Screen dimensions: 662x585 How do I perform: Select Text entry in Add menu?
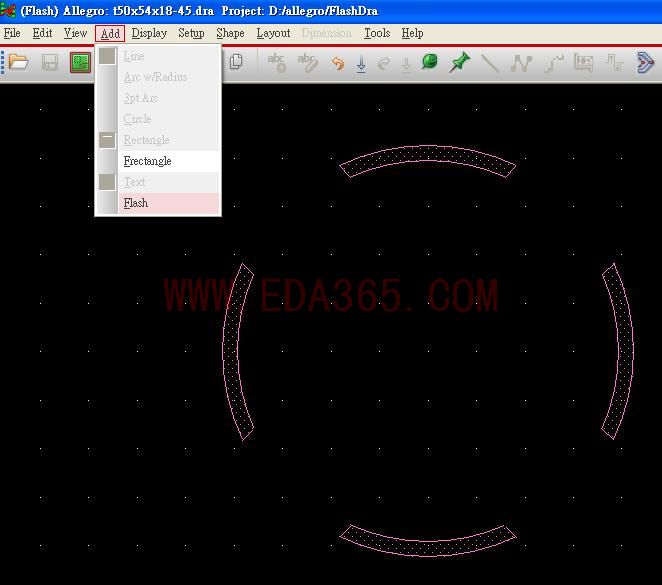click(169, 182)
